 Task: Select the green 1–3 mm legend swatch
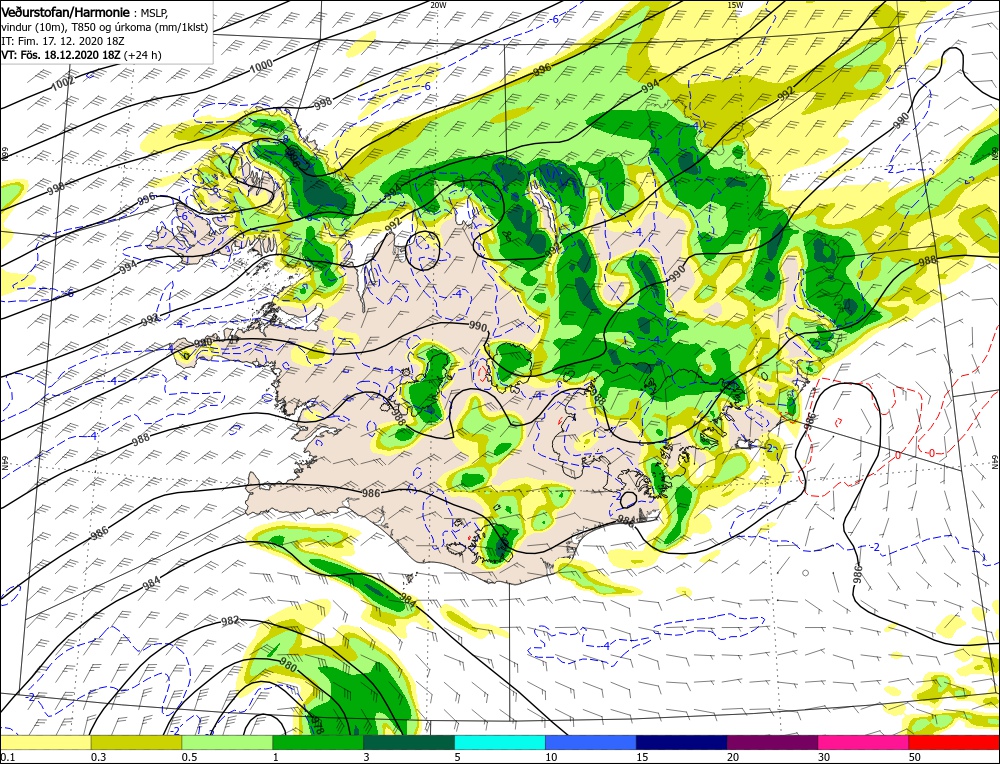(318, 742)
